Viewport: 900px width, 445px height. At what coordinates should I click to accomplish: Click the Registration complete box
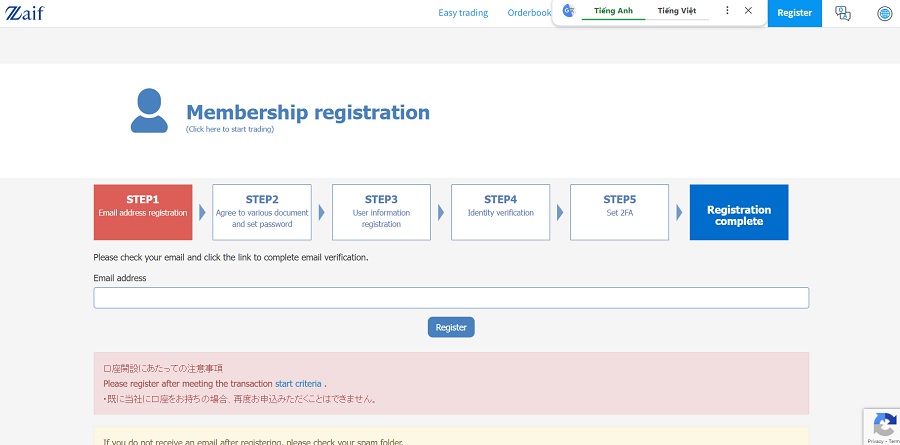click(x=739, y=212)
